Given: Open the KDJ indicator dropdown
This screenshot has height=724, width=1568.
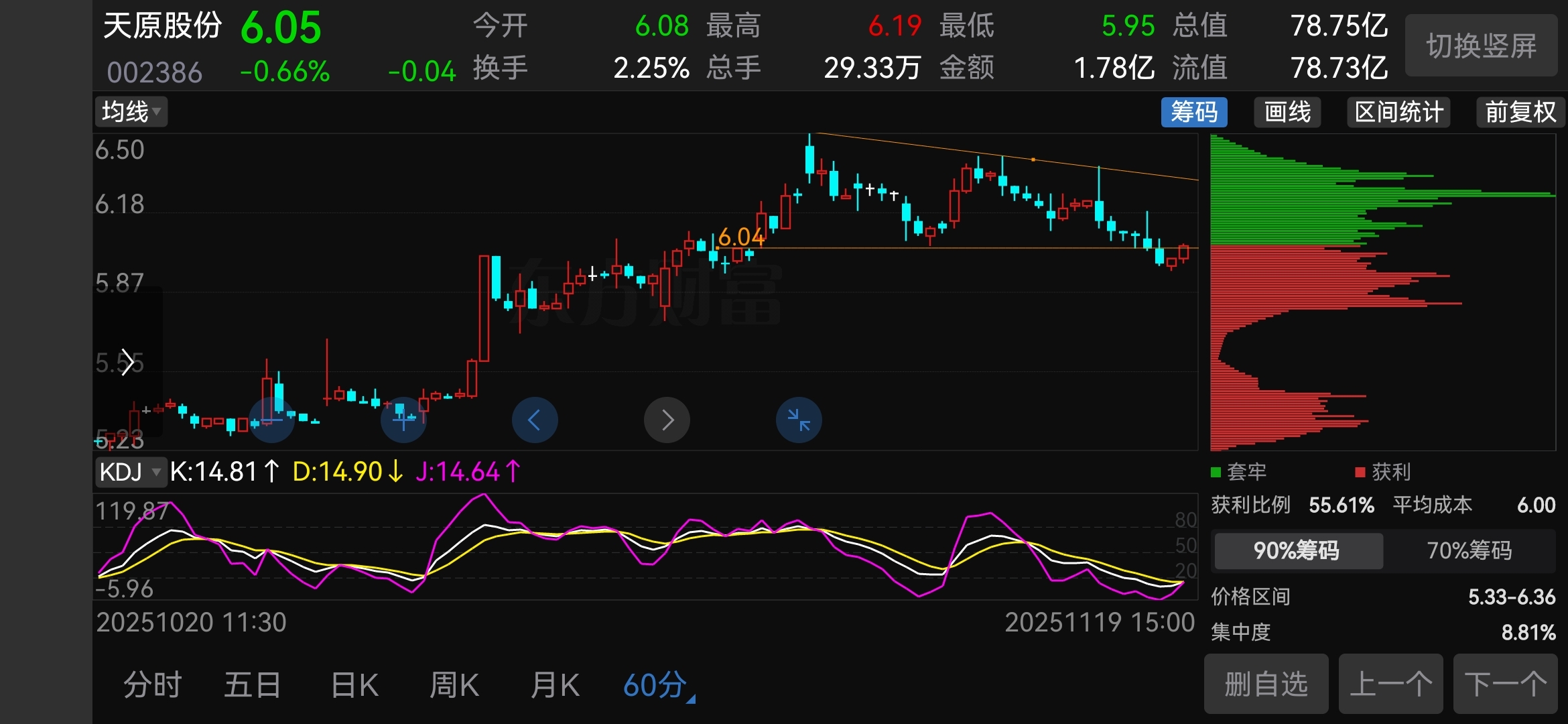Looking at the screenshot, I should click(x=130, y=472).
